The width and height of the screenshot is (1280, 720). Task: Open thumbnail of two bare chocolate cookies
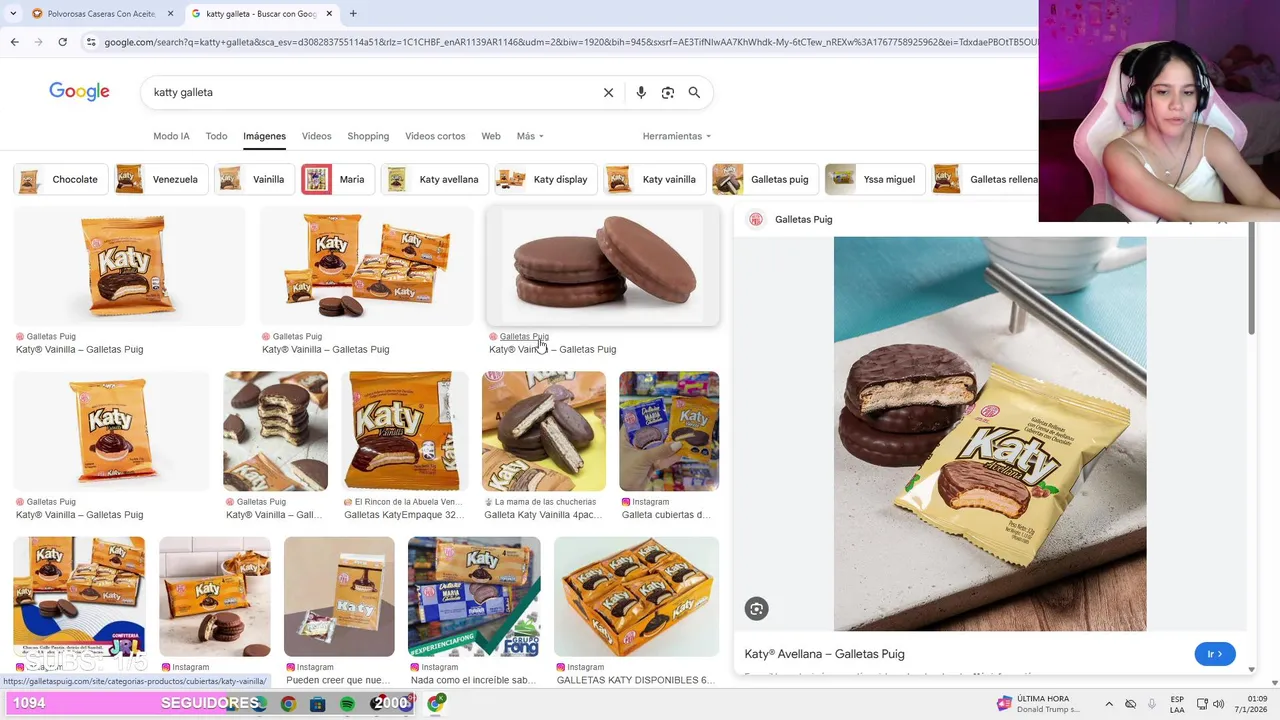point(602,266)
